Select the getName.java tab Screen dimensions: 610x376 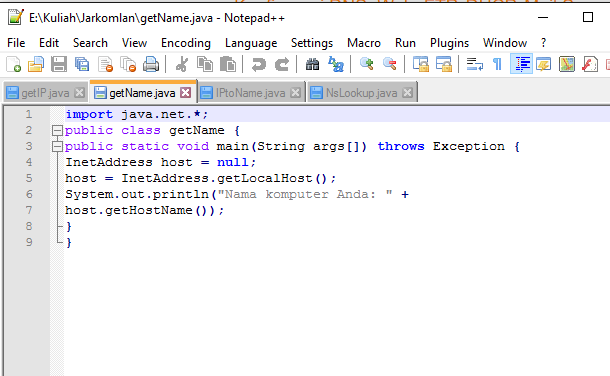[x=142, y=93]
